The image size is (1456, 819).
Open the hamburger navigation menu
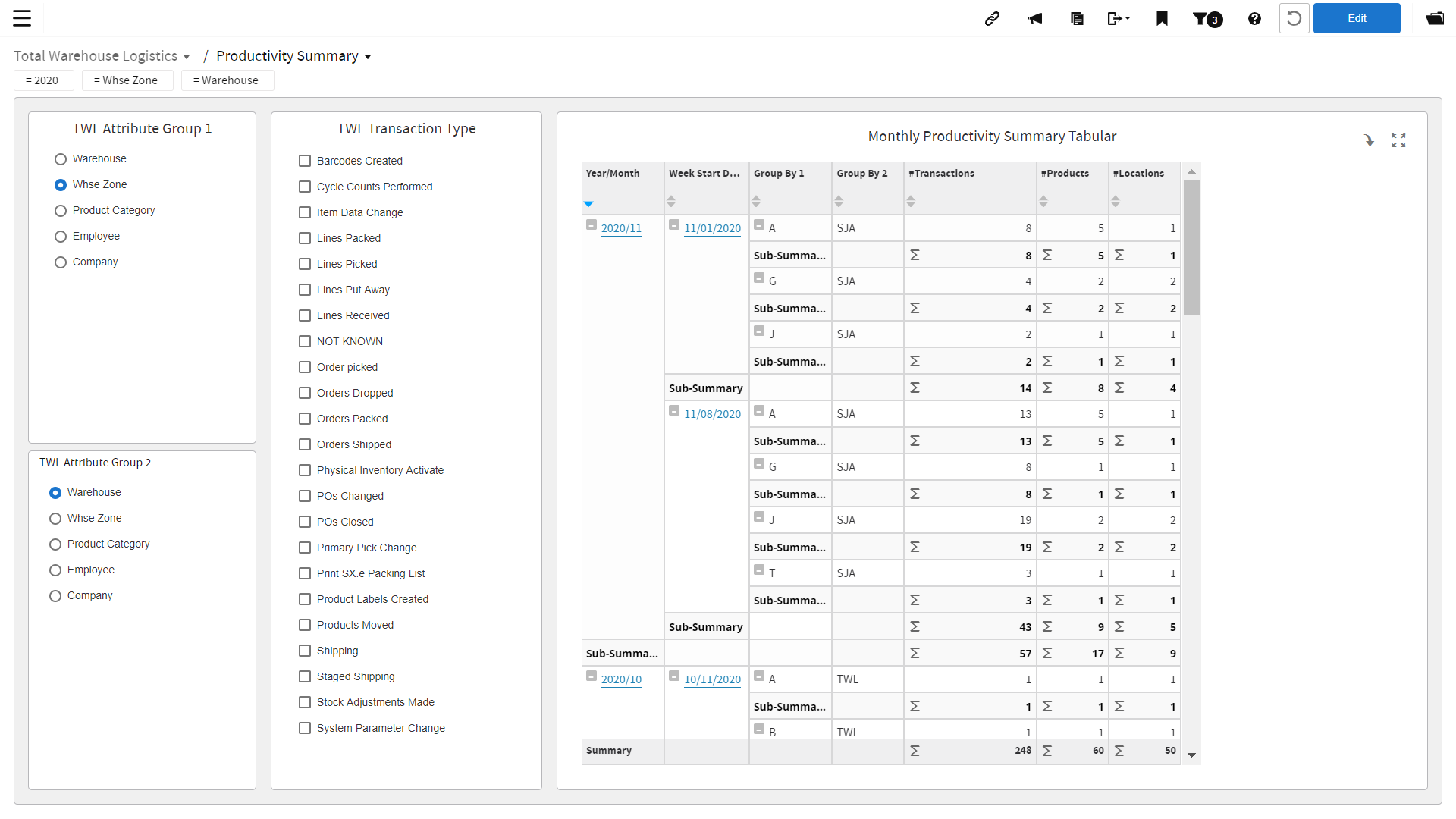22,18
